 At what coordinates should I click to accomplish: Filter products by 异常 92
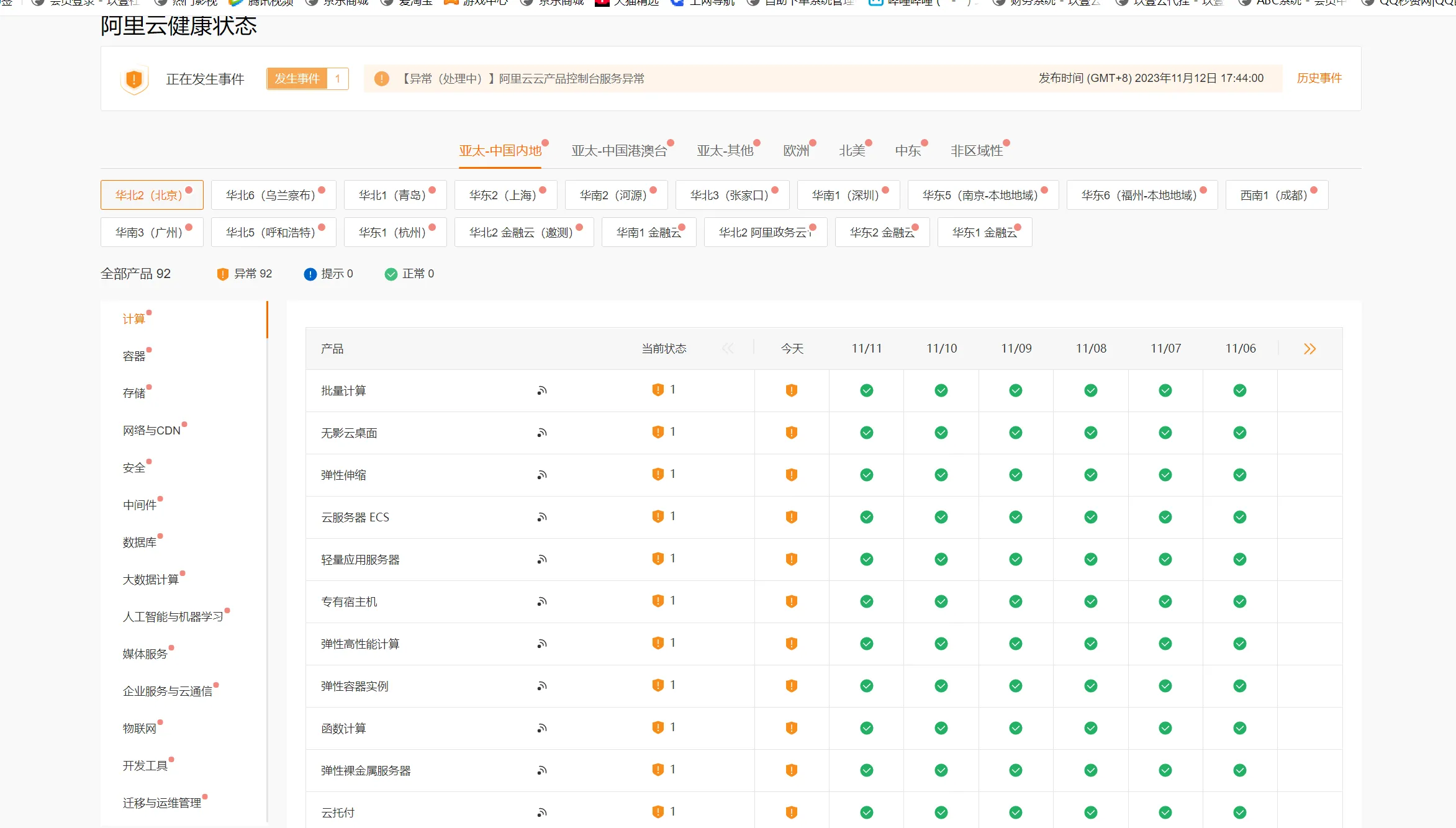pyautogui.click(x=245, y=274)
